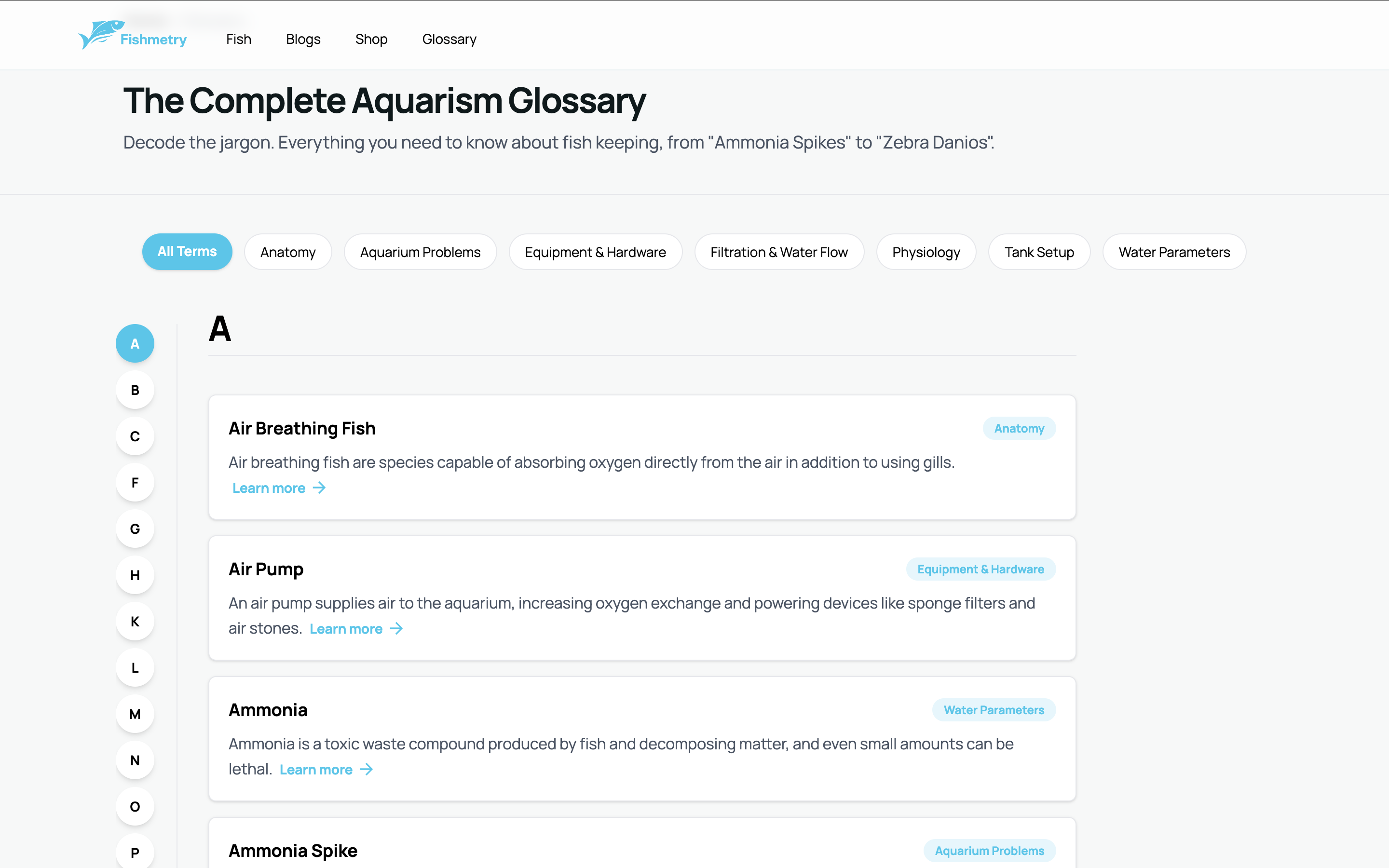The width and height of the screenshot is (1389, 868).
Task: Select the All Terms filter button
Action: (x=187, y=251)
